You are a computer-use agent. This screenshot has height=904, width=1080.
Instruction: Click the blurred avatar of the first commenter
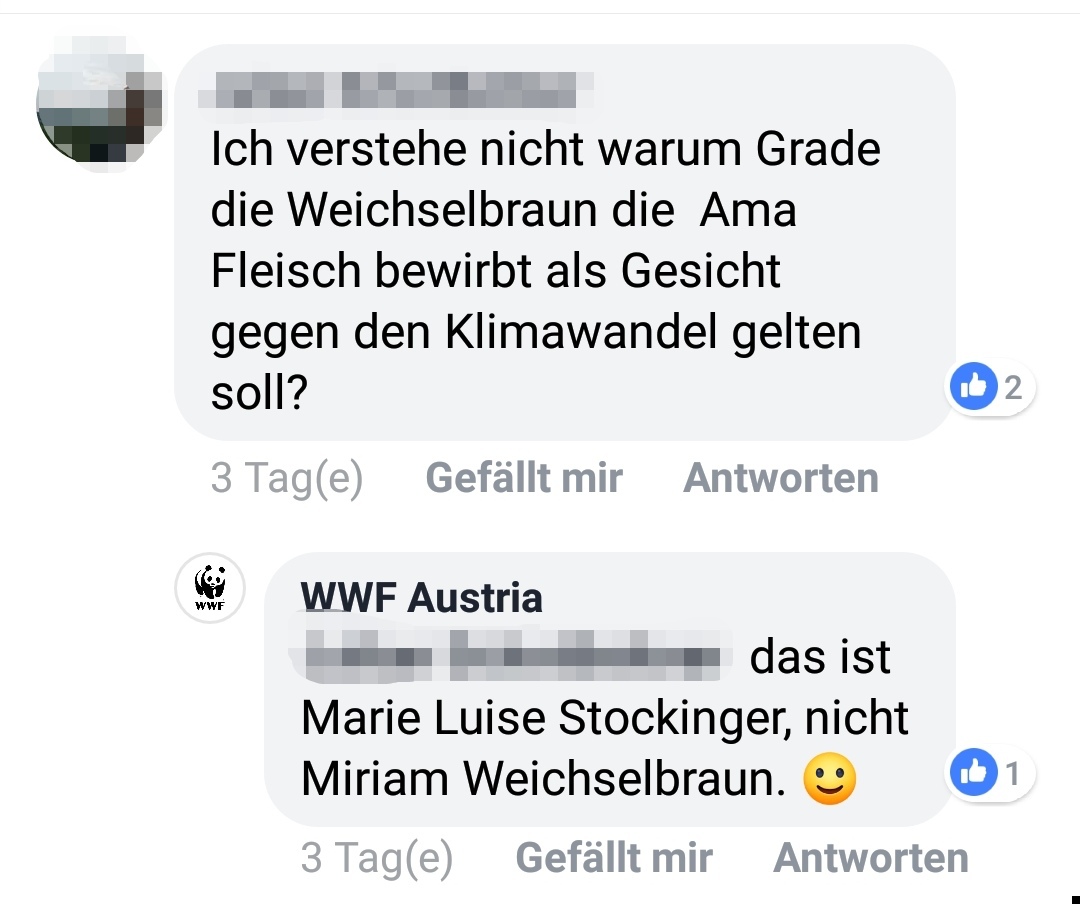(x=100, y=102)
